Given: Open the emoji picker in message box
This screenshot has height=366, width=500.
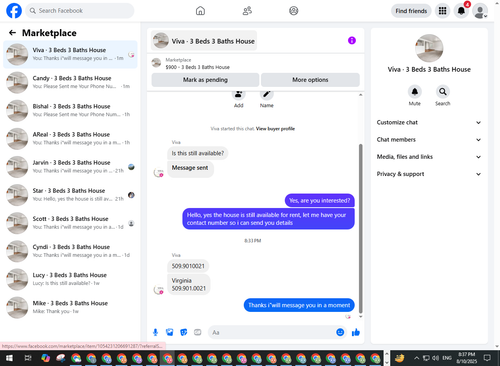Looking at the screenshot, I should pos(340,332).
